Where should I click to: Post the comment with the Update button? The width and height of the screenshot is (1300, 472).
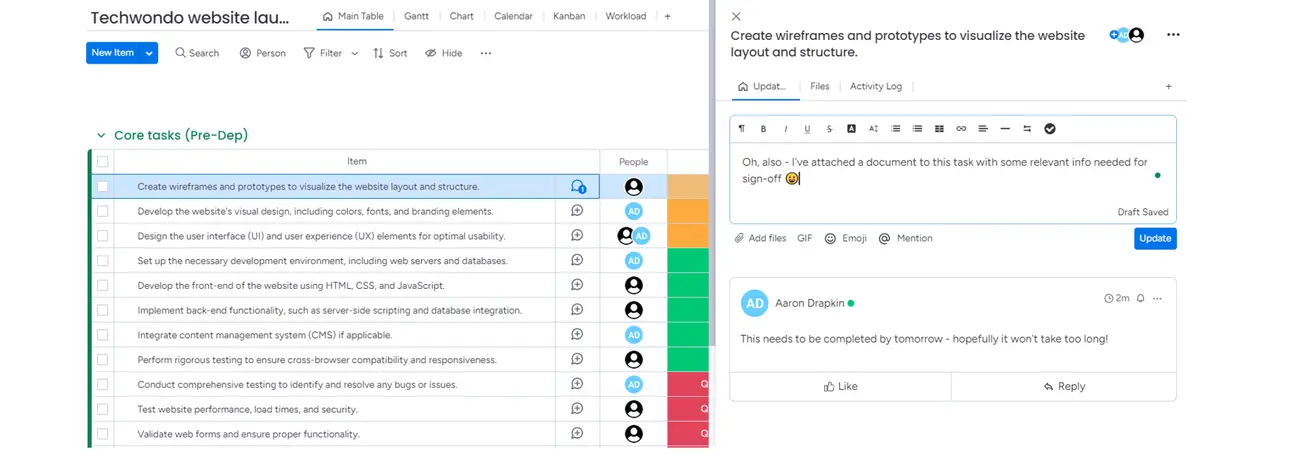click(x=1155, y=239)
